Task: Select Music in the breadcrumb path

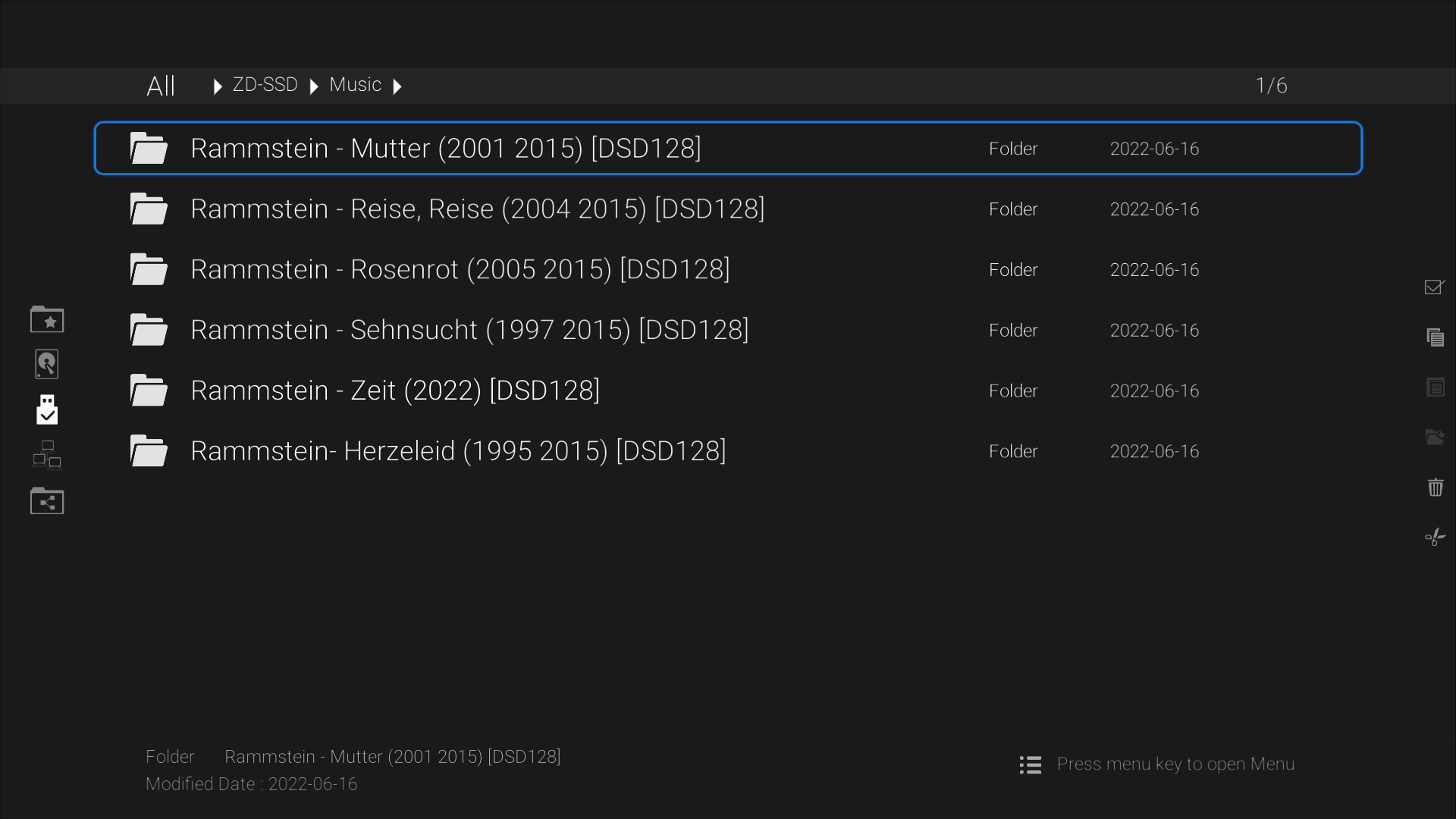Action: click(355, 85)
